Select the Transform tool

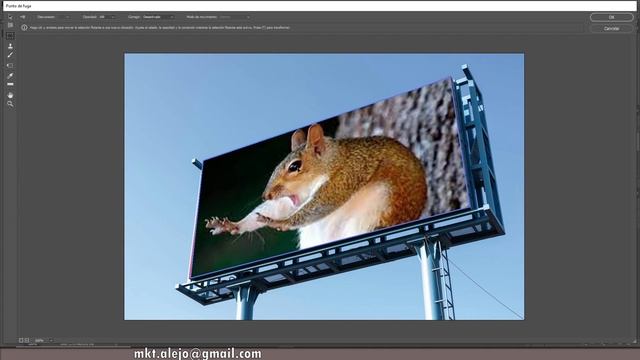[x=10, y=65]
